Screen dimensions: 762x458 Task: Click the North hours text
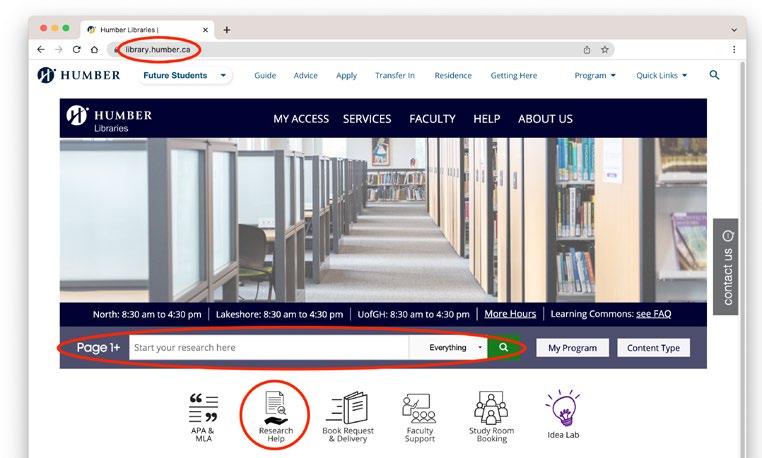[147, 314]
